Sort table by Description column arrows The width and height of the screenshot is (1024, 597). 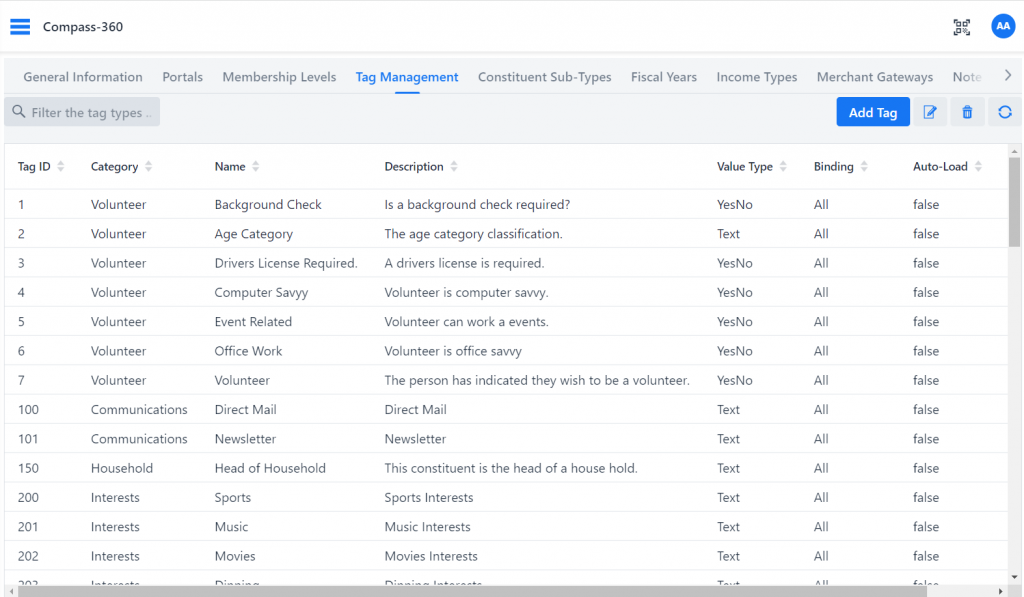[454, 166]
